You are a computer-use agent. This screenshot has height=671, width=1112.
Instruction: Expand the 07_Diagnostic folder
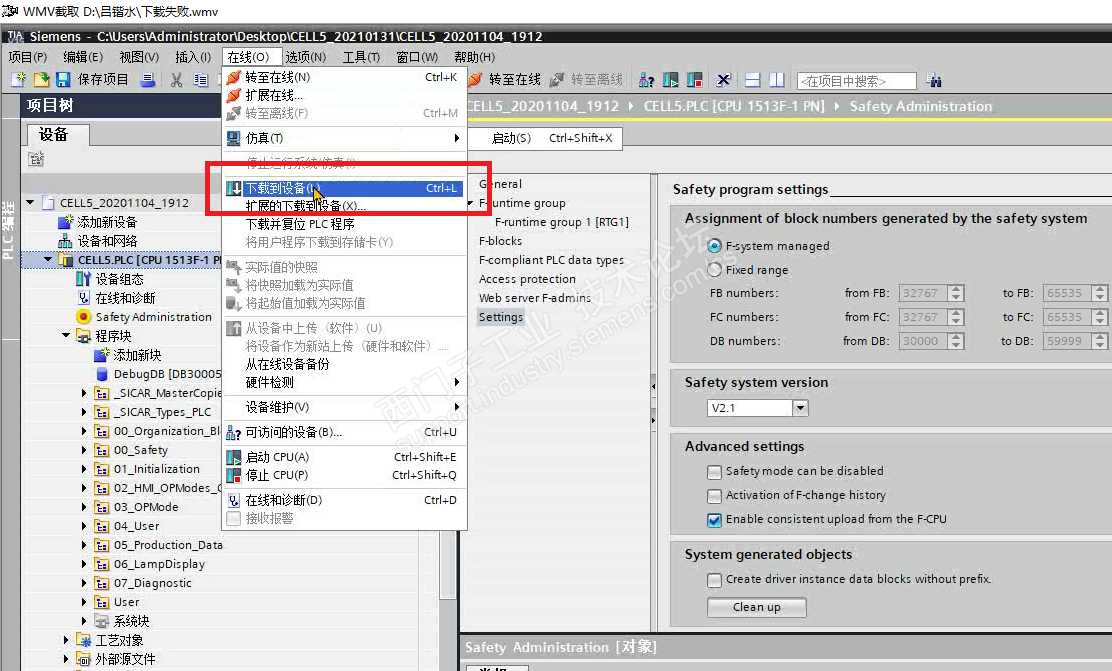84,583
